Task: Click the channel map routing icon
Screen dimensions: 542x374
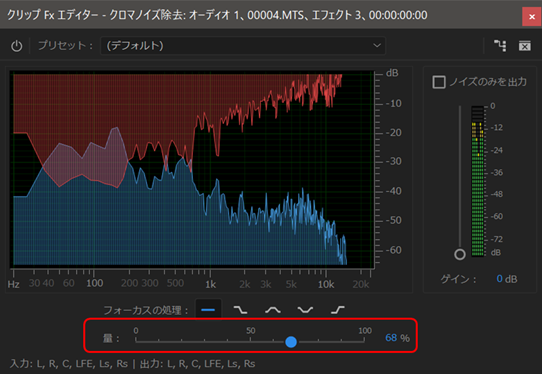Action: [500, 46]
